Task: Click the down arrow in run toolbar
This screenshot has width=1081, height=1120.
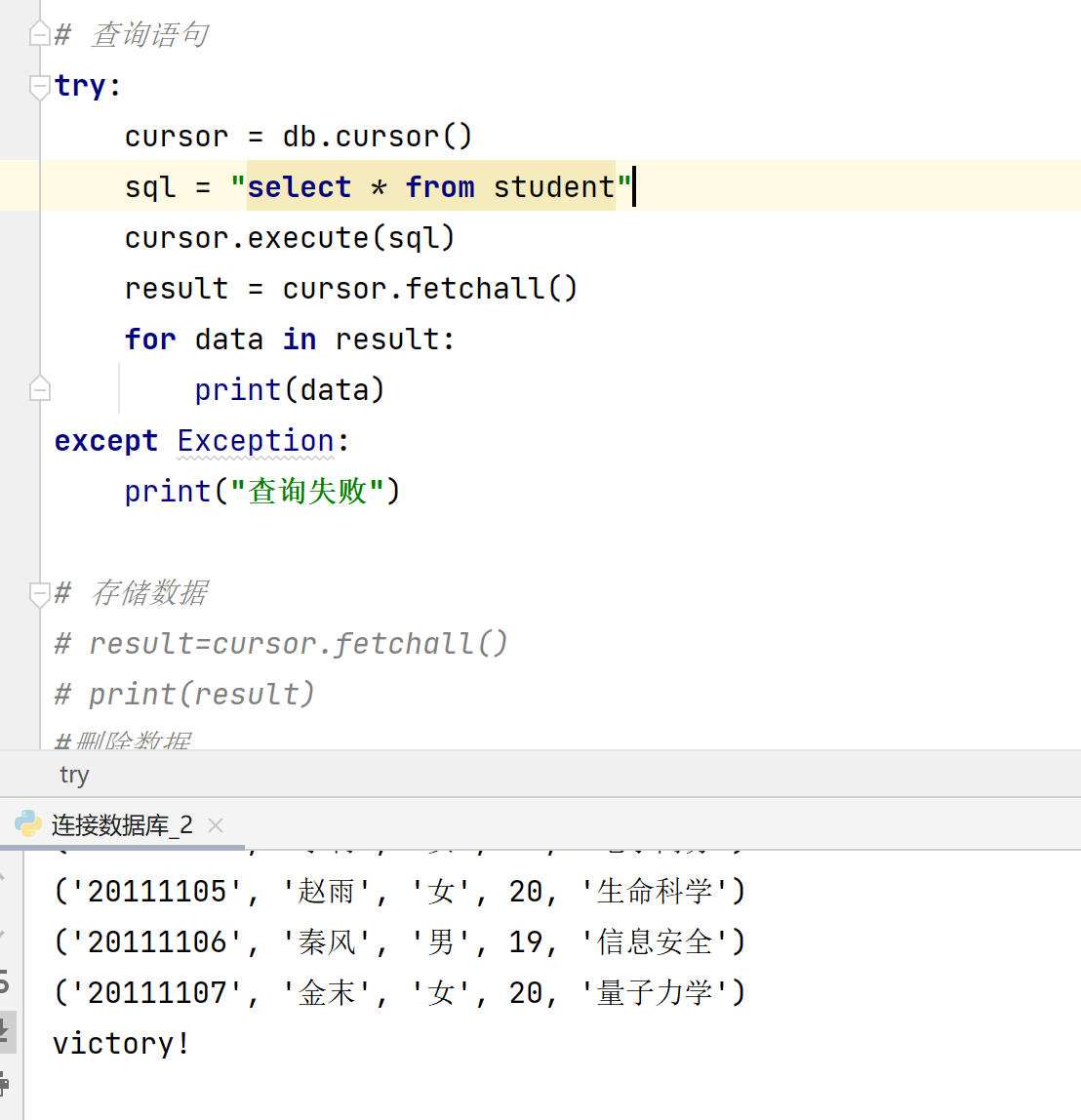Action: point(3,934)
